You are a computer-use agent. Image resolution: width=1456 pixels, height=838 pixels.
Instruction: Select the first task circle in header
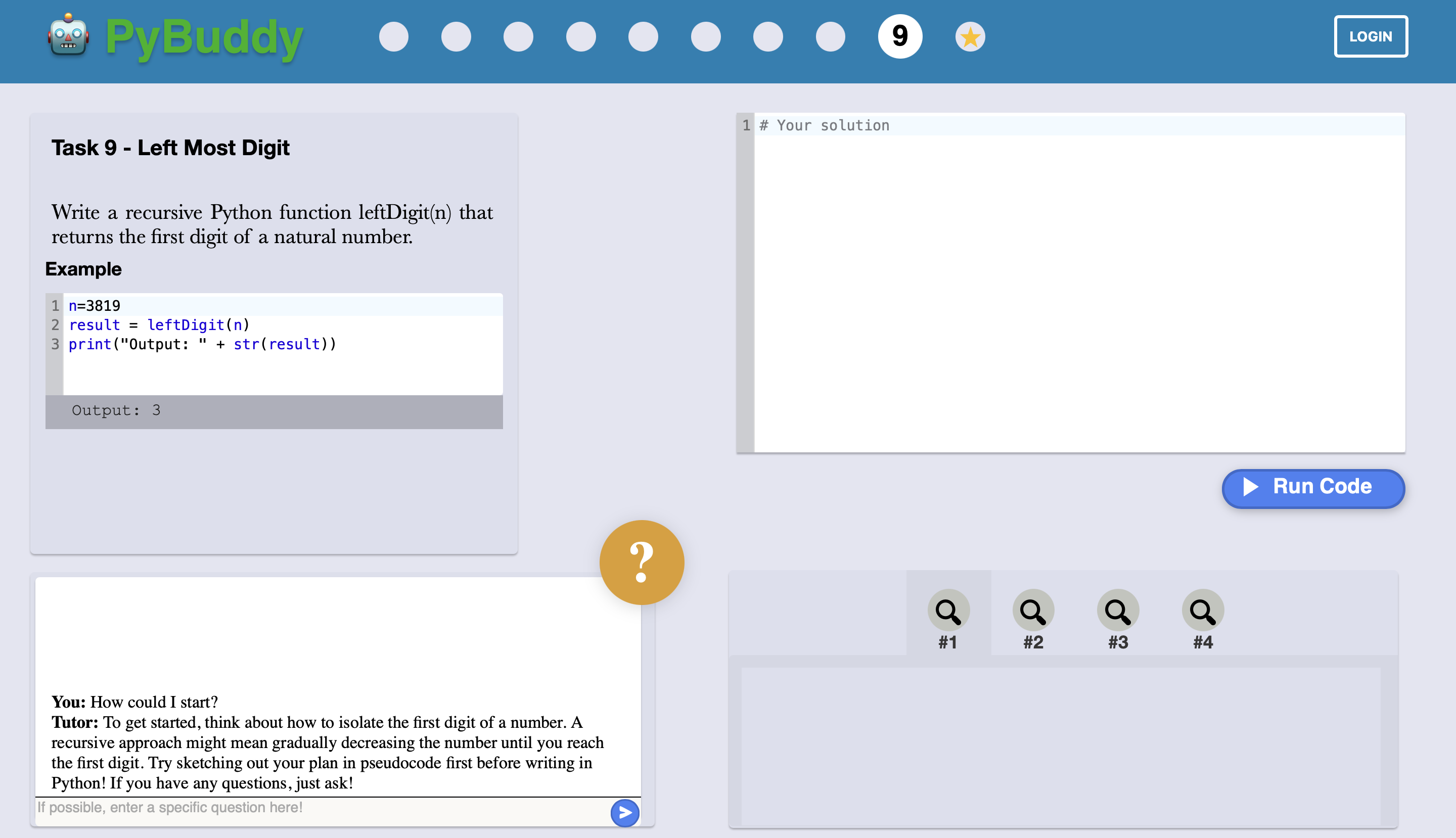tap(394, 37)
